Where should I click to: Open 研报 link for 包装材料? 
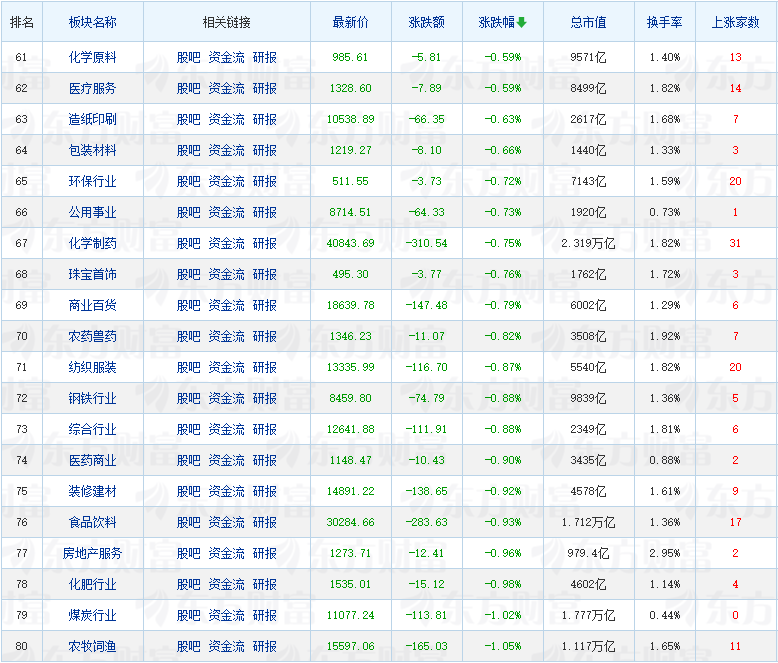pyautogui.click(x=264, y=151)
